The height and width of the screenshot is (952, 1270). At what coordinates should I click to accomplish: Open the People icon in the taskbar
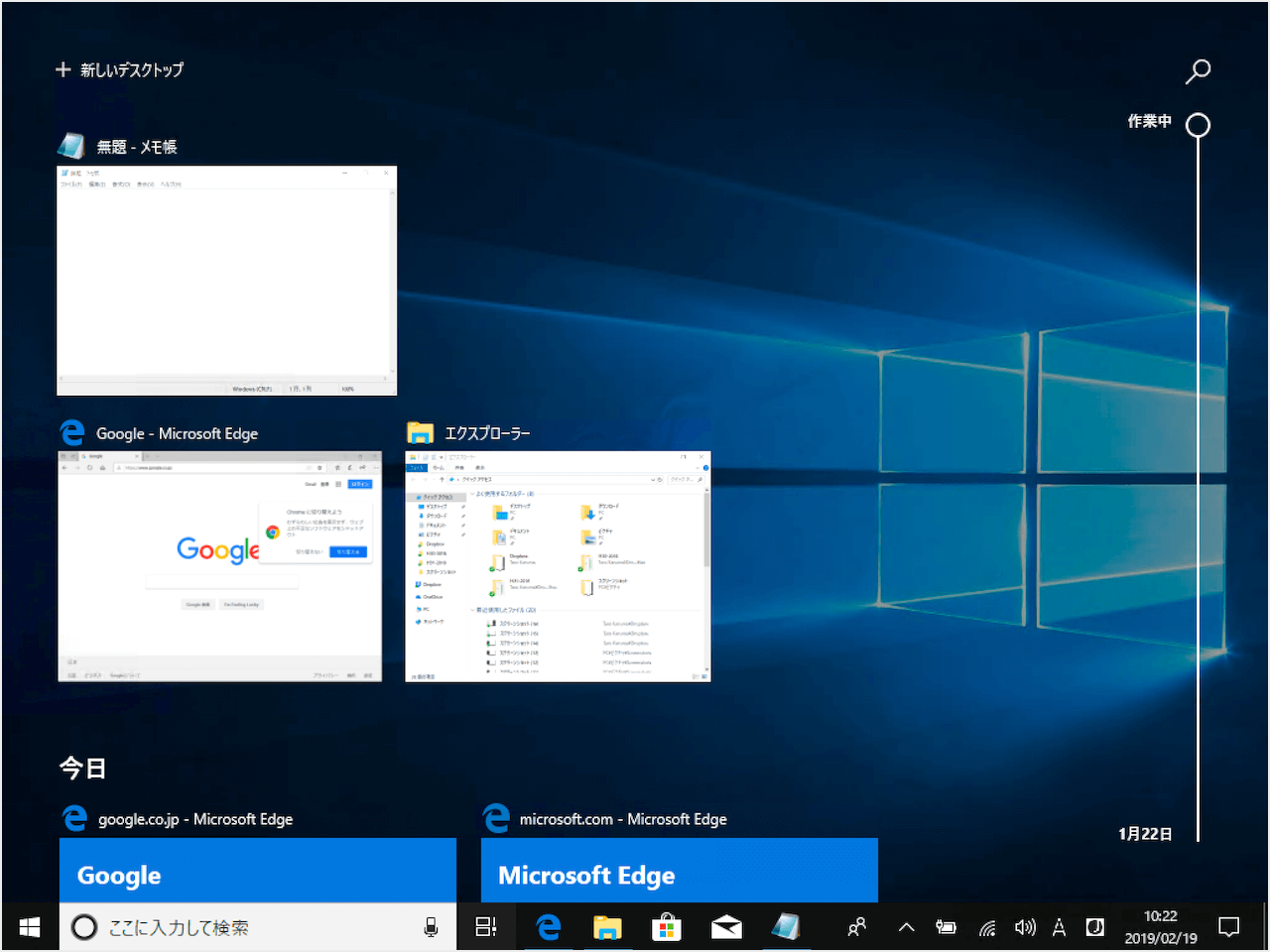coord(857,927)
